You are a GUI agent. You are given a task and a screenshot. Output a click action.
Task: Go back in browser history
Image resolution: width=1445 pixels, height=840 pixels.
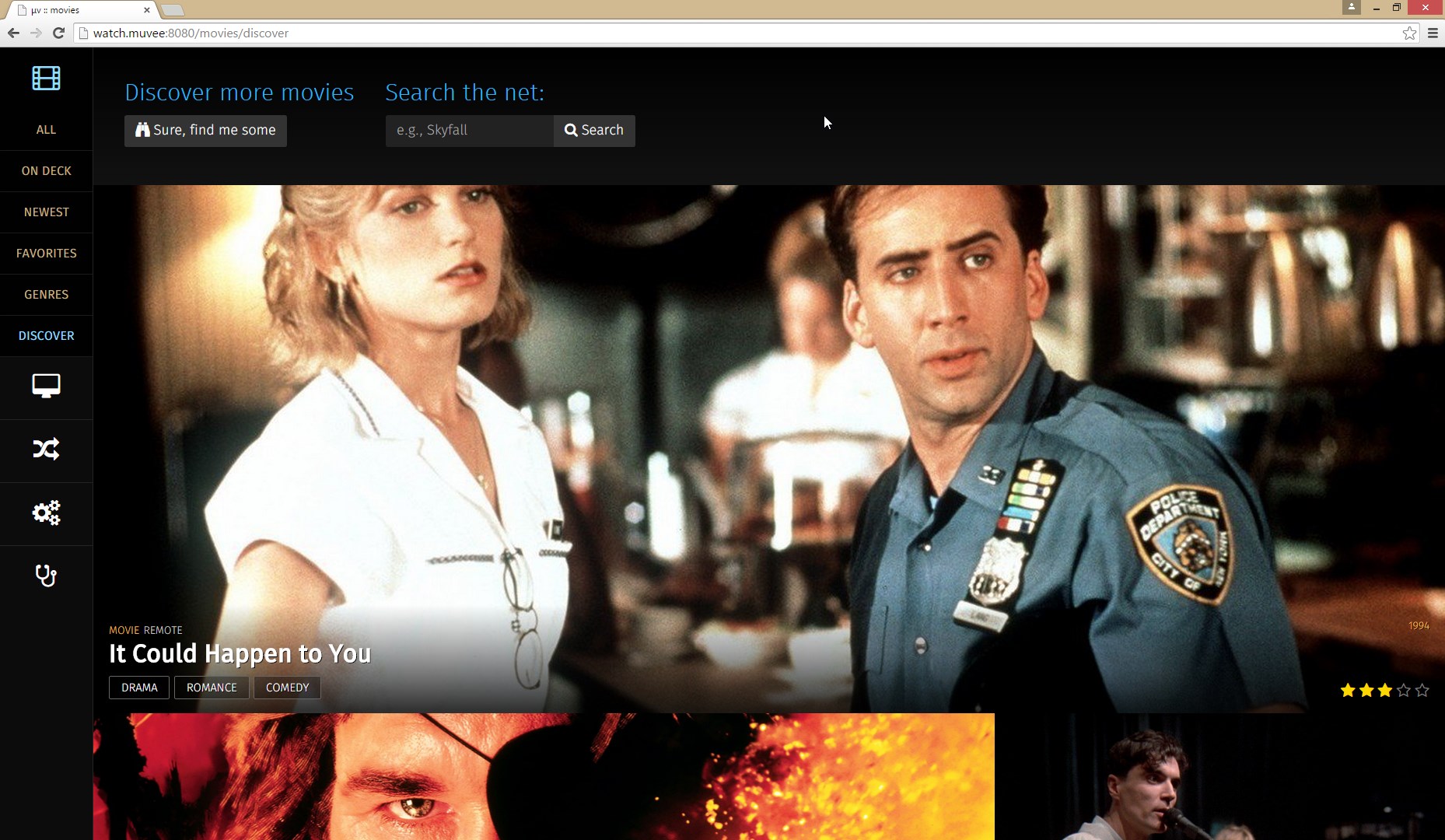(13, 33)
